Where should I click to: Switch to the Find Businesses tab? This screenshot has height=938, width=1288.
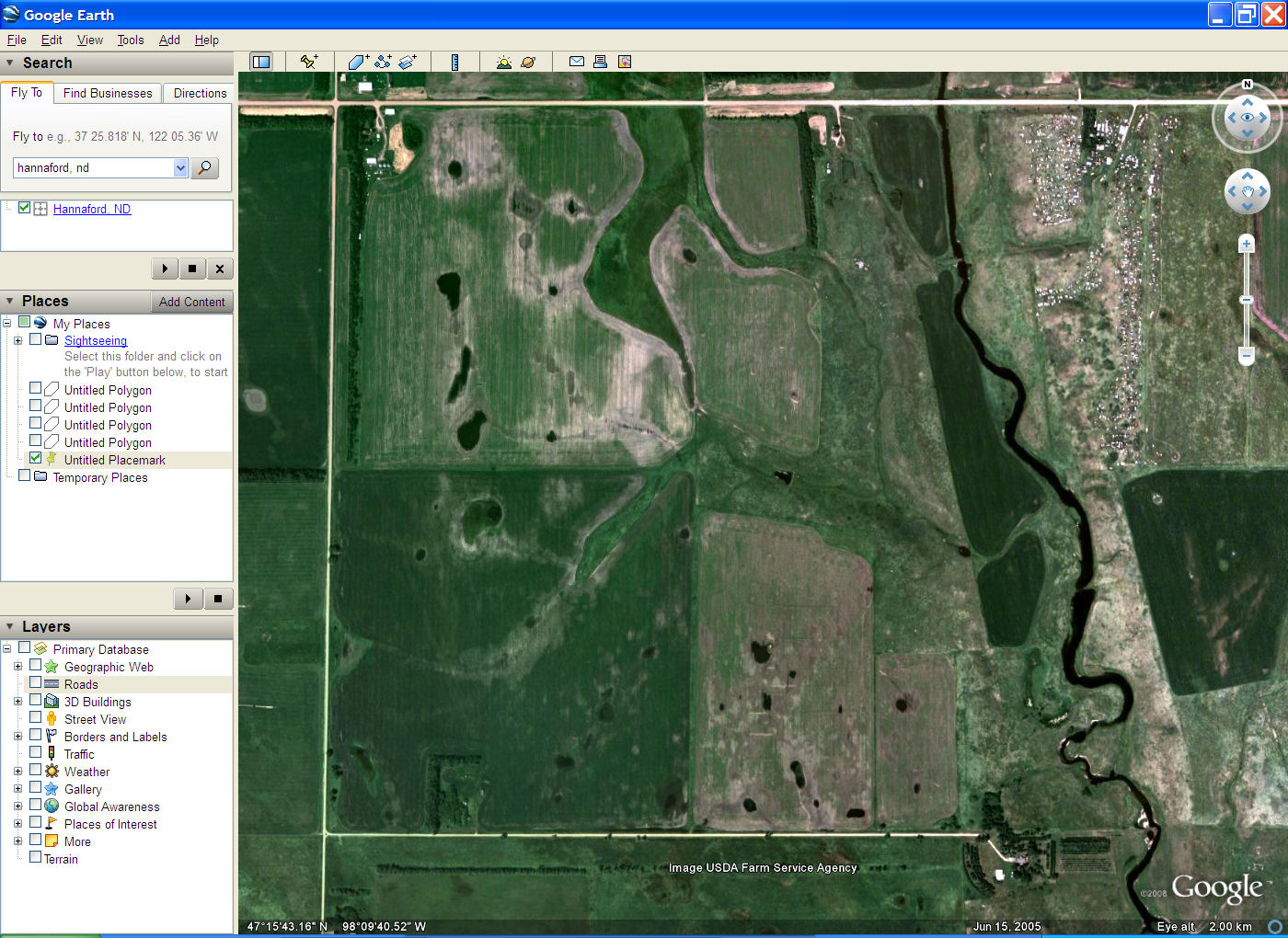pos(108,93)
